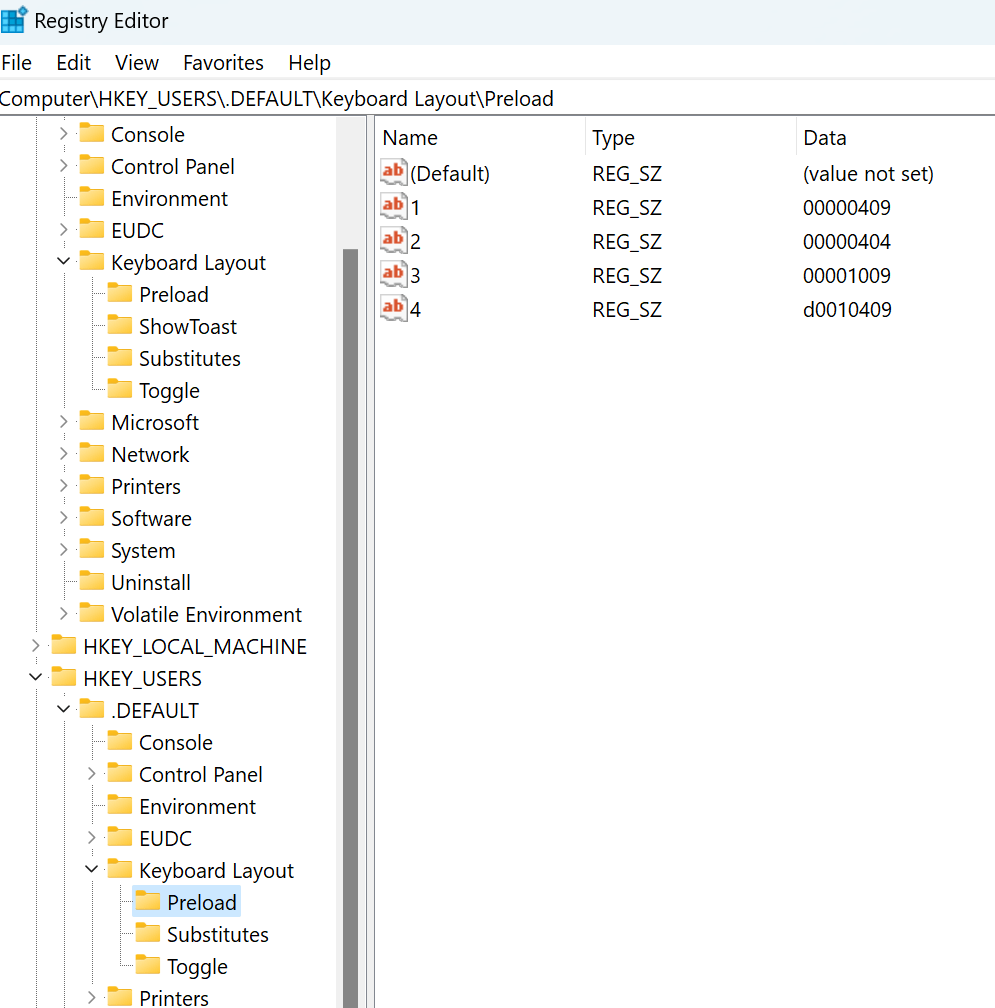Click the System folder icon
The width and height of the screenshot is (995, 1008).
click(x=91, y=550)
